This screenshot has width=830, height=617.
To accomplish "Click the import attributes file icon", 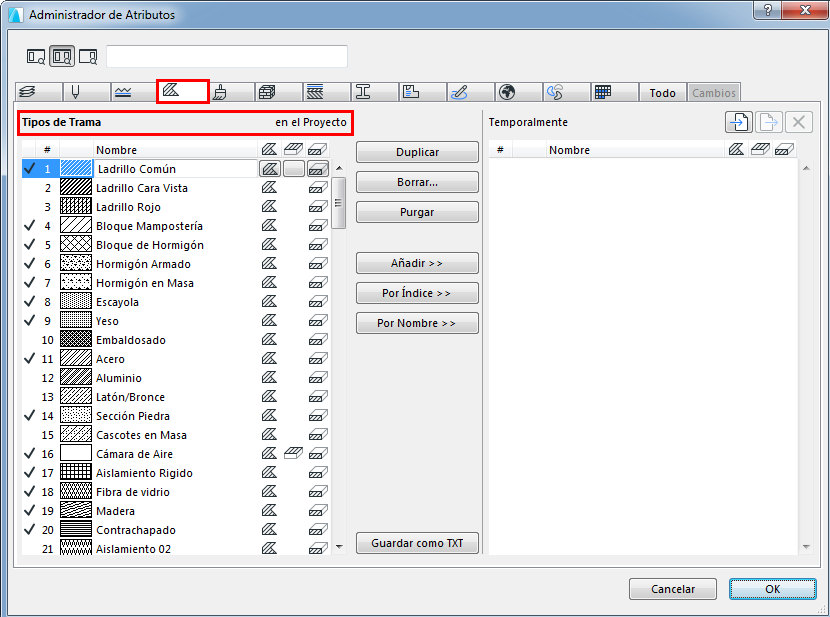I will click(x=738, y=122).
